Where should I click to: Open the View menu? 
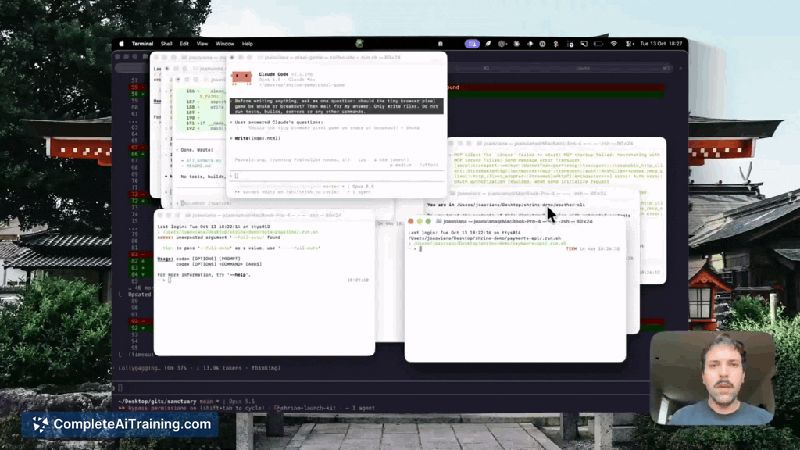(x=202, y=44)
